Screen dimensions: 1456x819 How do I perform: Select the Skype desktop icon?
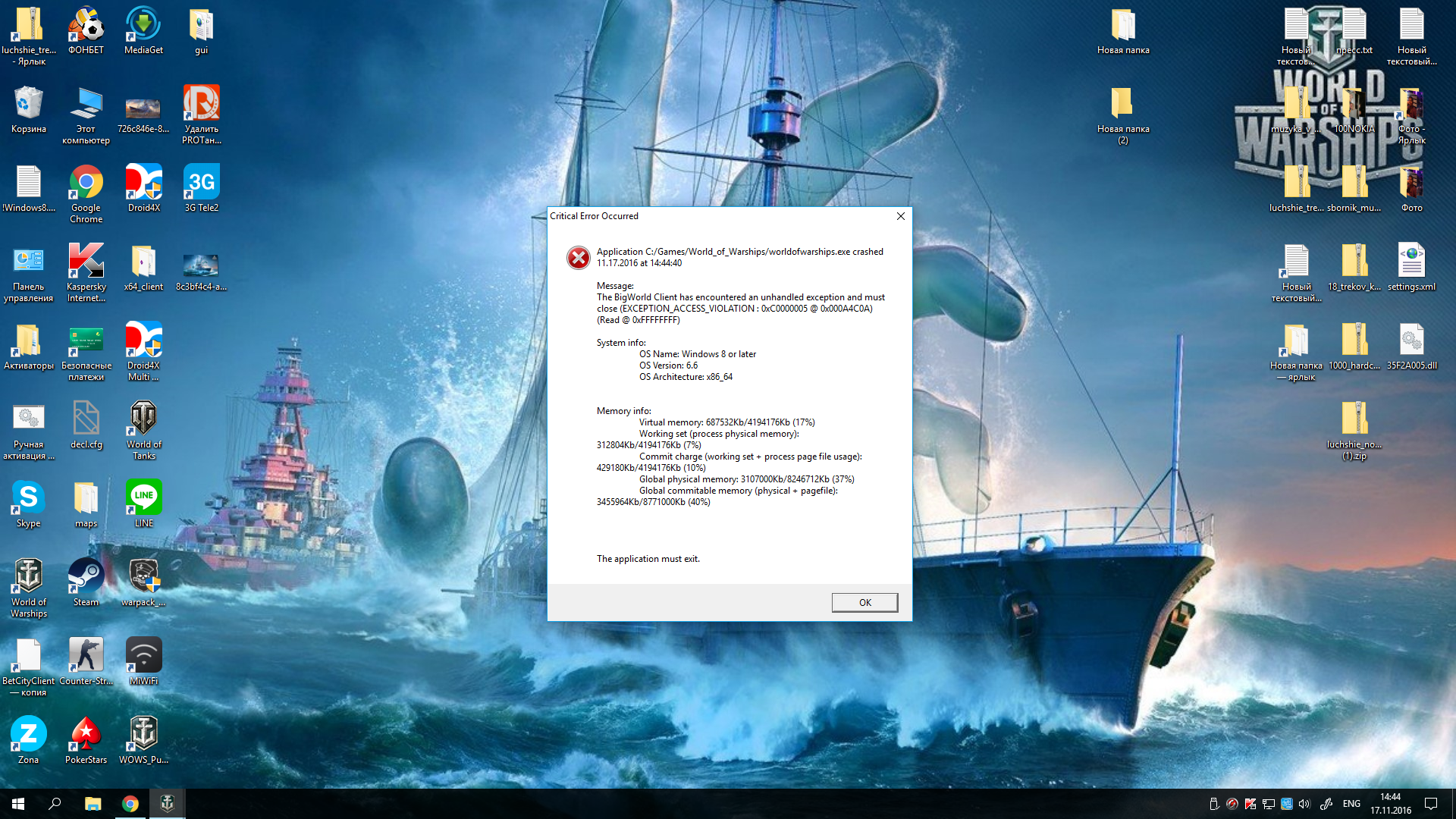29,504
